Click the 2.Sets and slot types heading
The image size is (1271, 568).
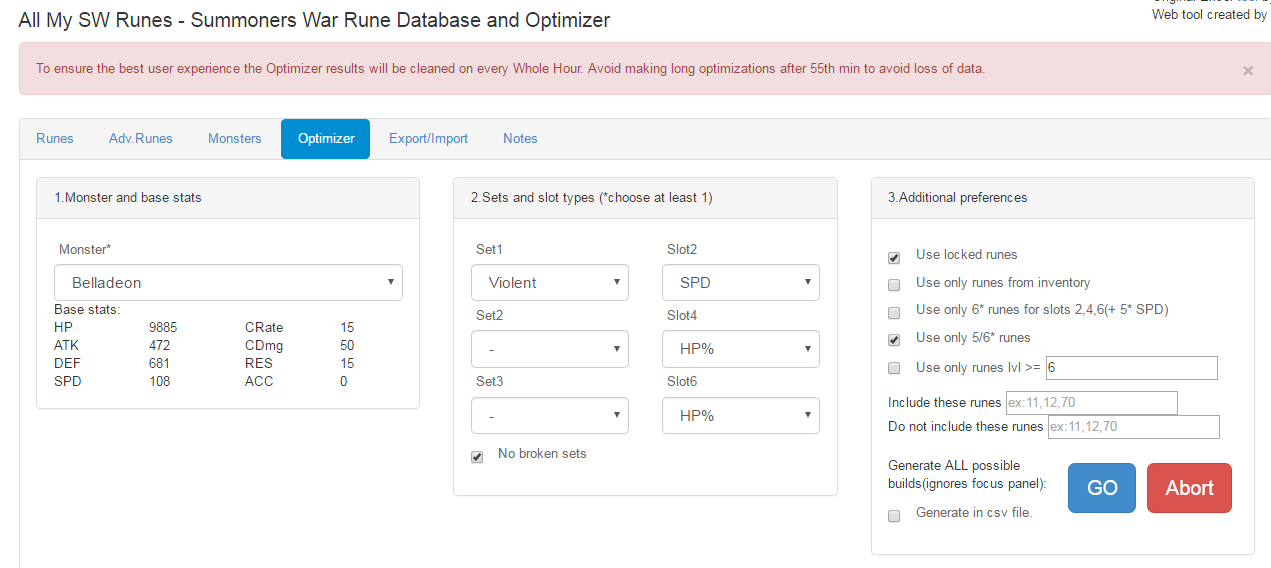pos(591,198)
